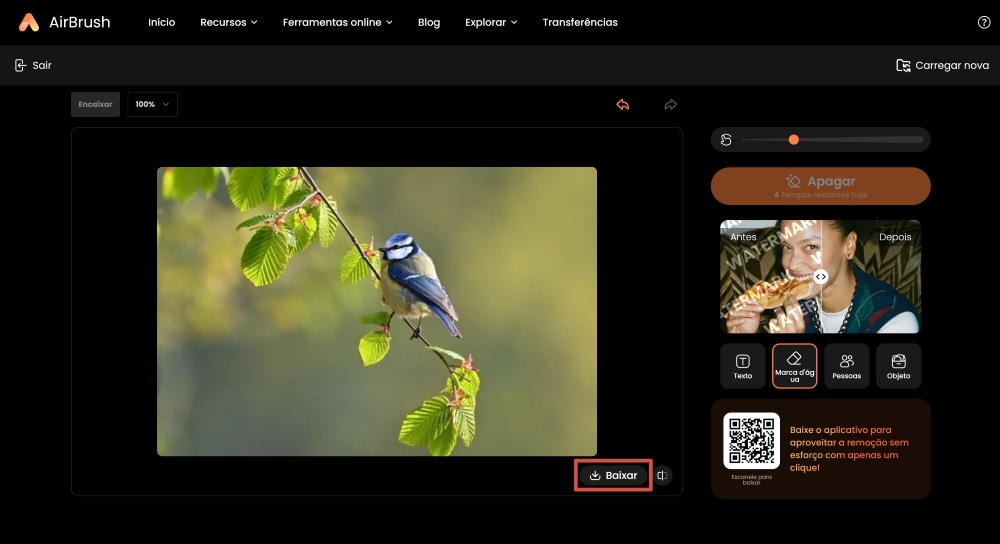This screenshot has height=544, width=1000.
Task: Select the Objeto removal tool
Action: tap(899, 366)
